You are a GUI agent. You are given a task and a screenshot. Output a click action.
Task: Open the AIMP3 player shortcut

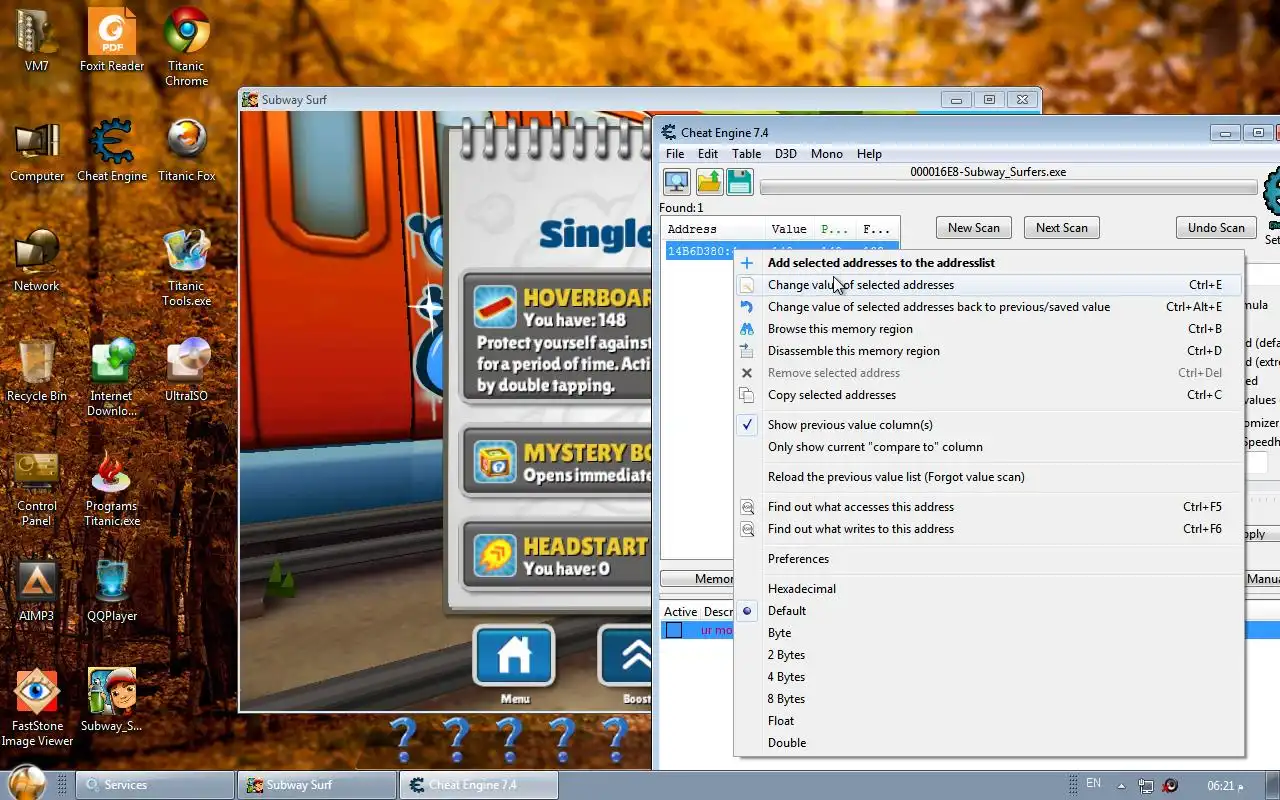click(37, 591)
